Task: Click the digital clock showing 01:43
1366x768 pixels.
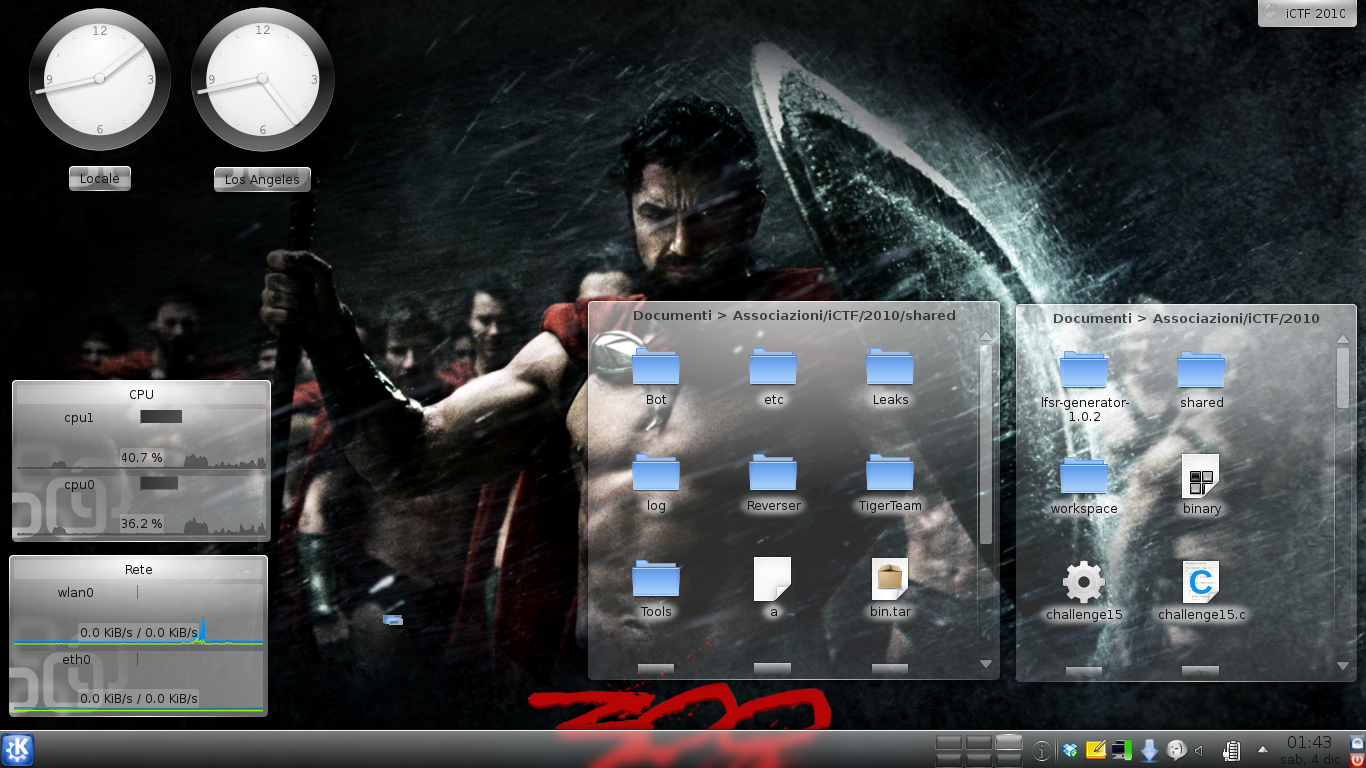Action: (x=1309, y=743)
